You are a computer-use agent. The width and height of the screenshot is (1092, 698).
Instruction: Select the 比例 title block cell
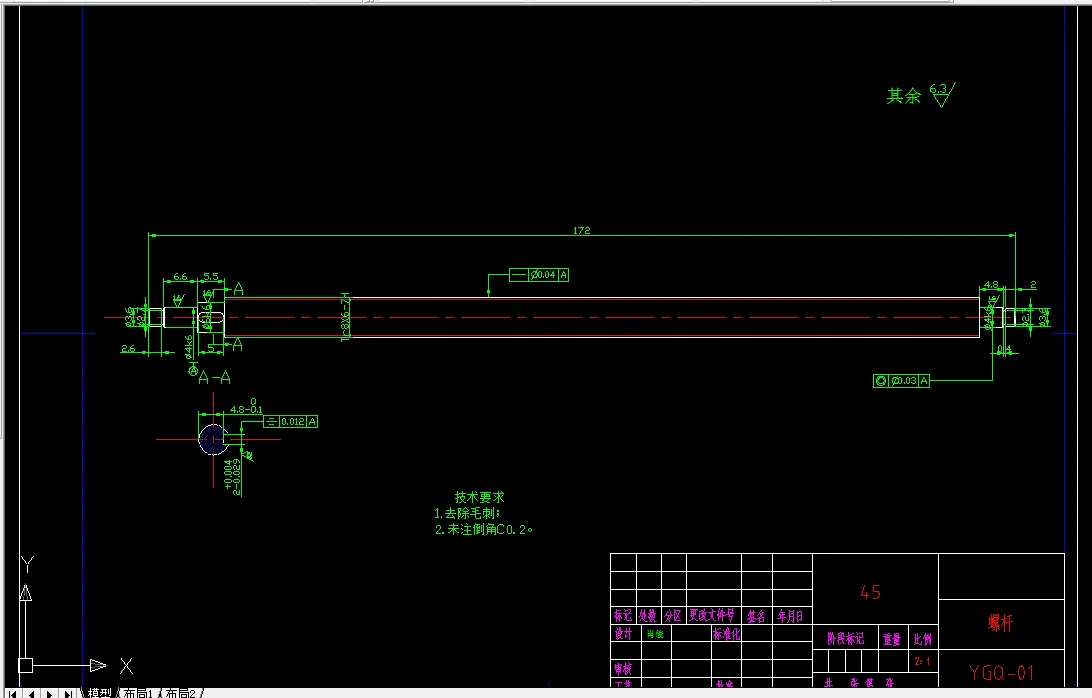pos(923,639)
